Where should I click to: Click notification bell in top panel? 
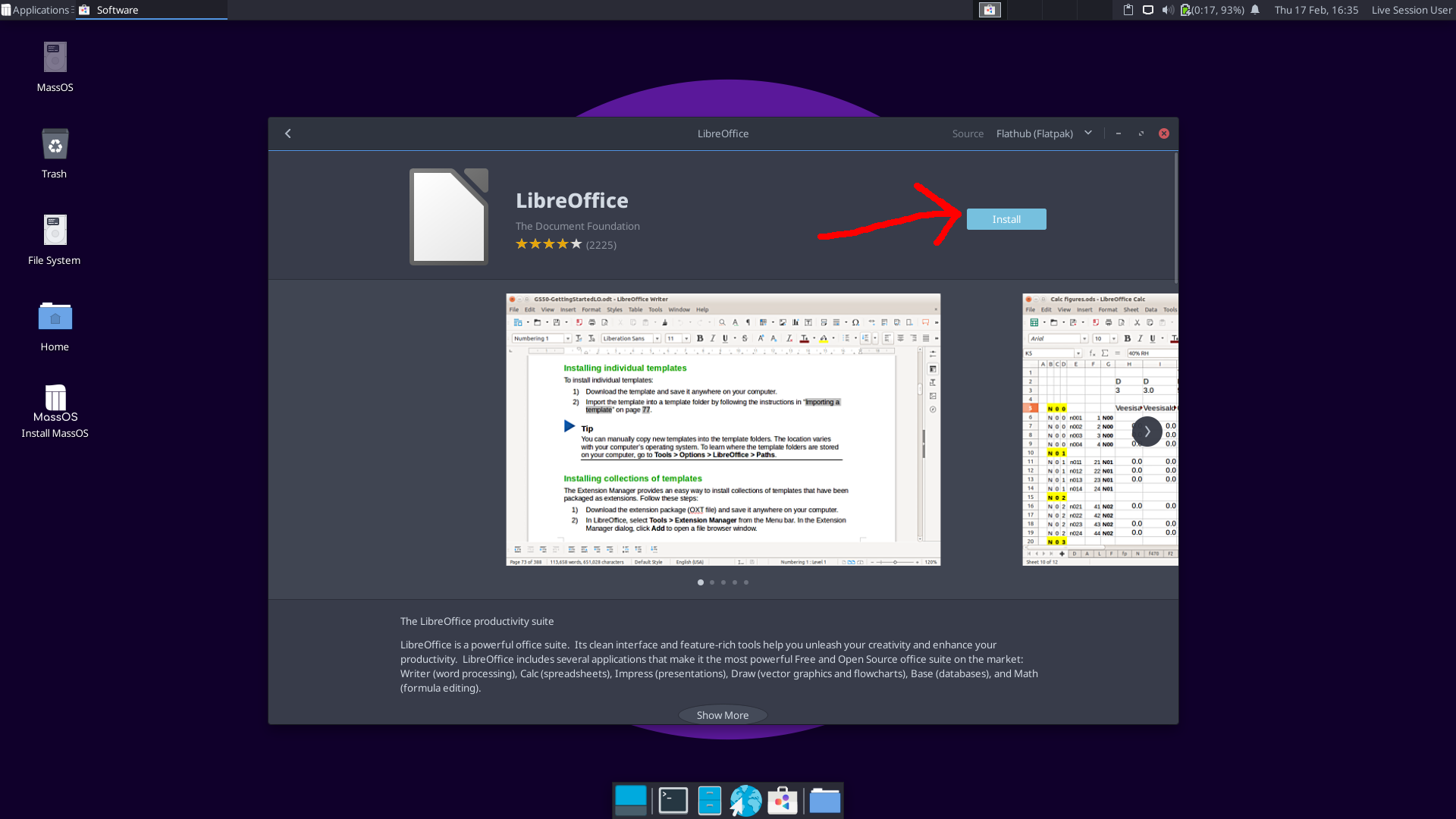[1255, 10]
